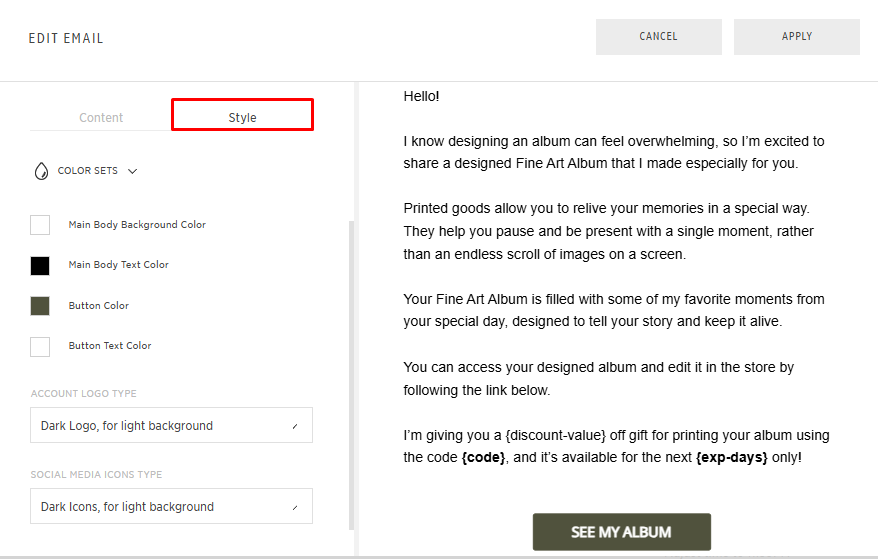Screen dimensions: 878x559
Task: Click the droplet Color Sets icon
Action: pyautogui.click(x=41, y=171)
